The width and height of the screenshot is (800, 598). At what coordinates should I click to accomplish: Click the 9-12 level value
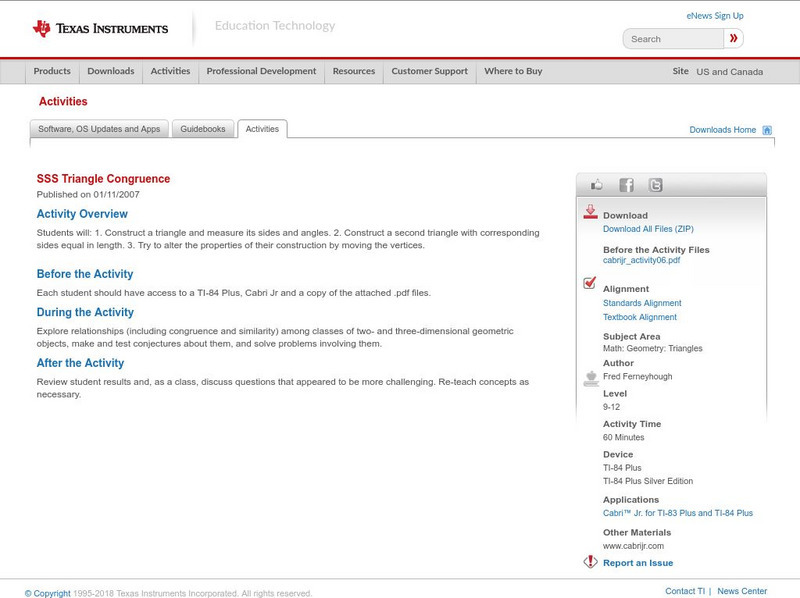pyautogui.click(x=611, y=407)
